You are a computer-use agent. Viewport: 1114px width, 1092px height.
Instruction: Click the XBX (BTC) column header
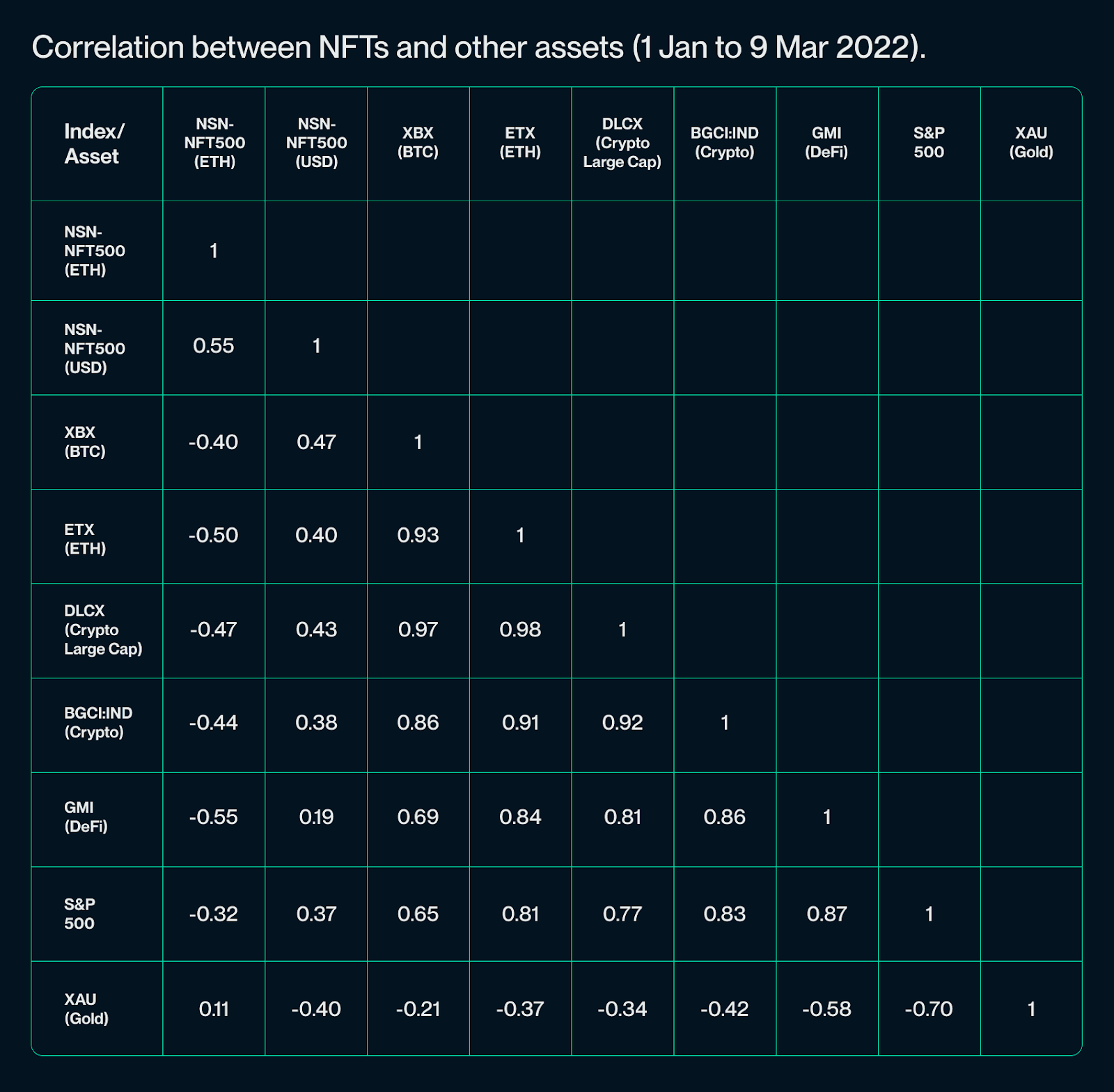pos(418,143)
